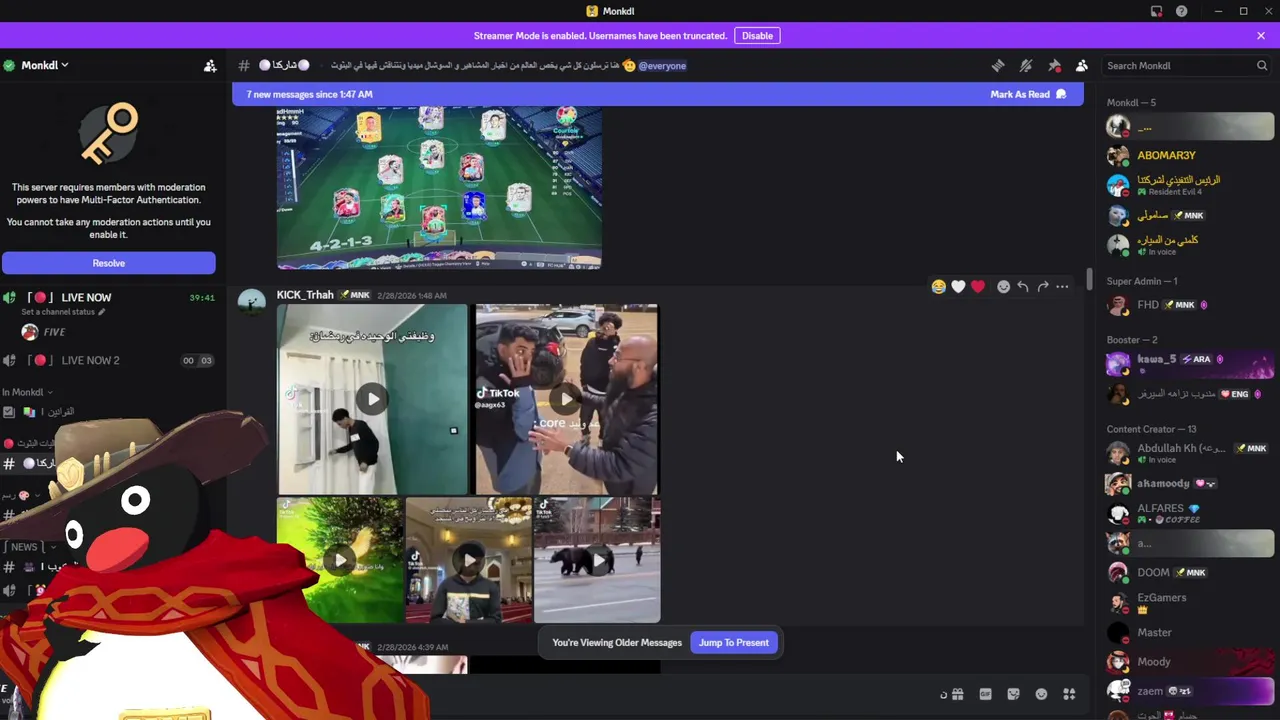This screenshot has height=720, width=1280.
Task: Toggle the member list icon
Action: click(1082, 66)
